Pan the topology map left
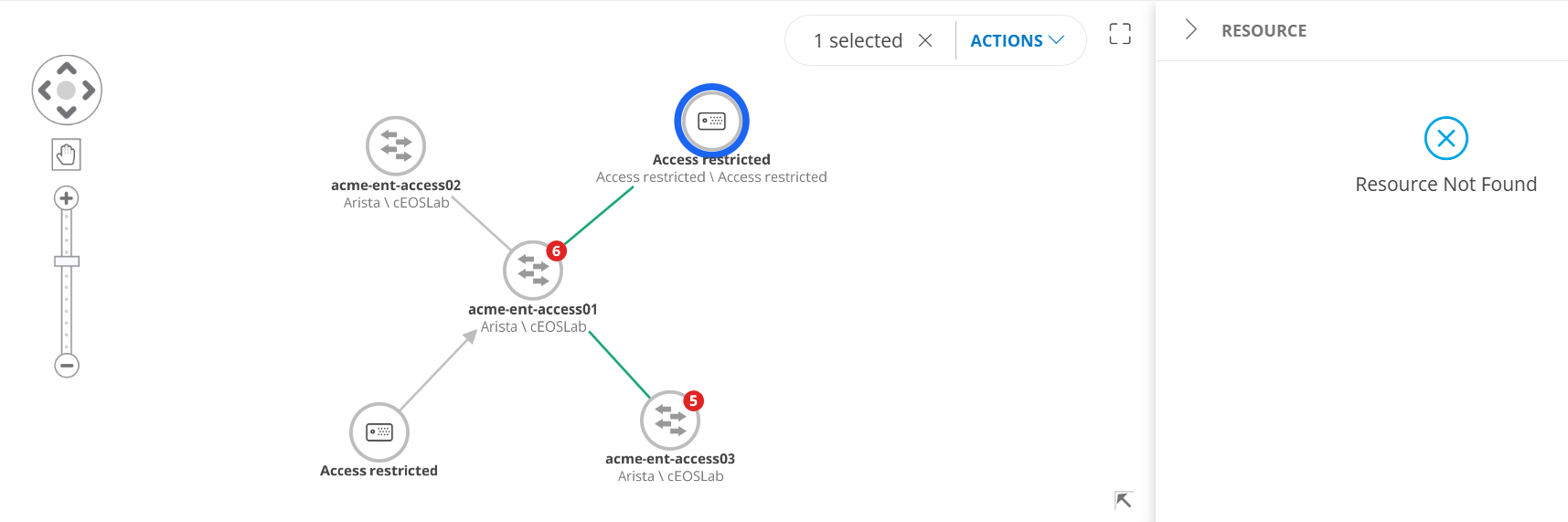The height and width of the screenshot is (522, 1568). click(44, 91)
